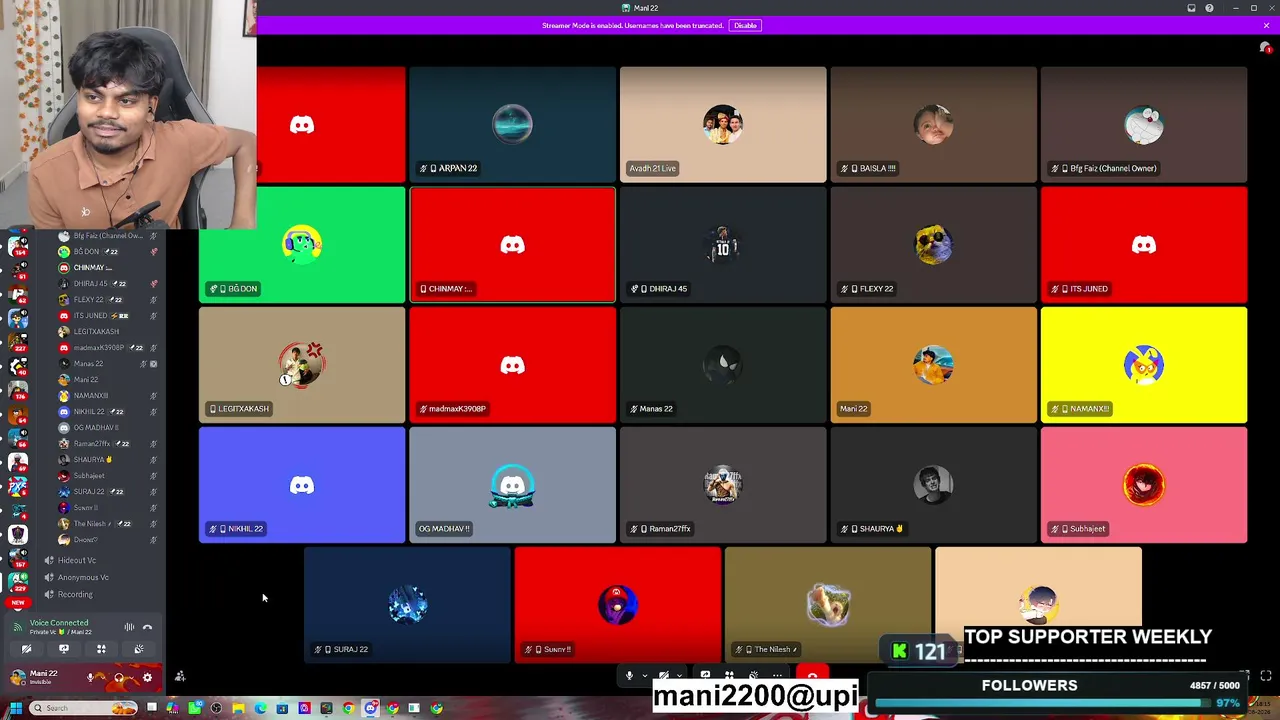Focus the Avadh 21 Live participant tile
Image resolution: width=1280 pixels, height=720 pixels.
click(x=723, y=125)
